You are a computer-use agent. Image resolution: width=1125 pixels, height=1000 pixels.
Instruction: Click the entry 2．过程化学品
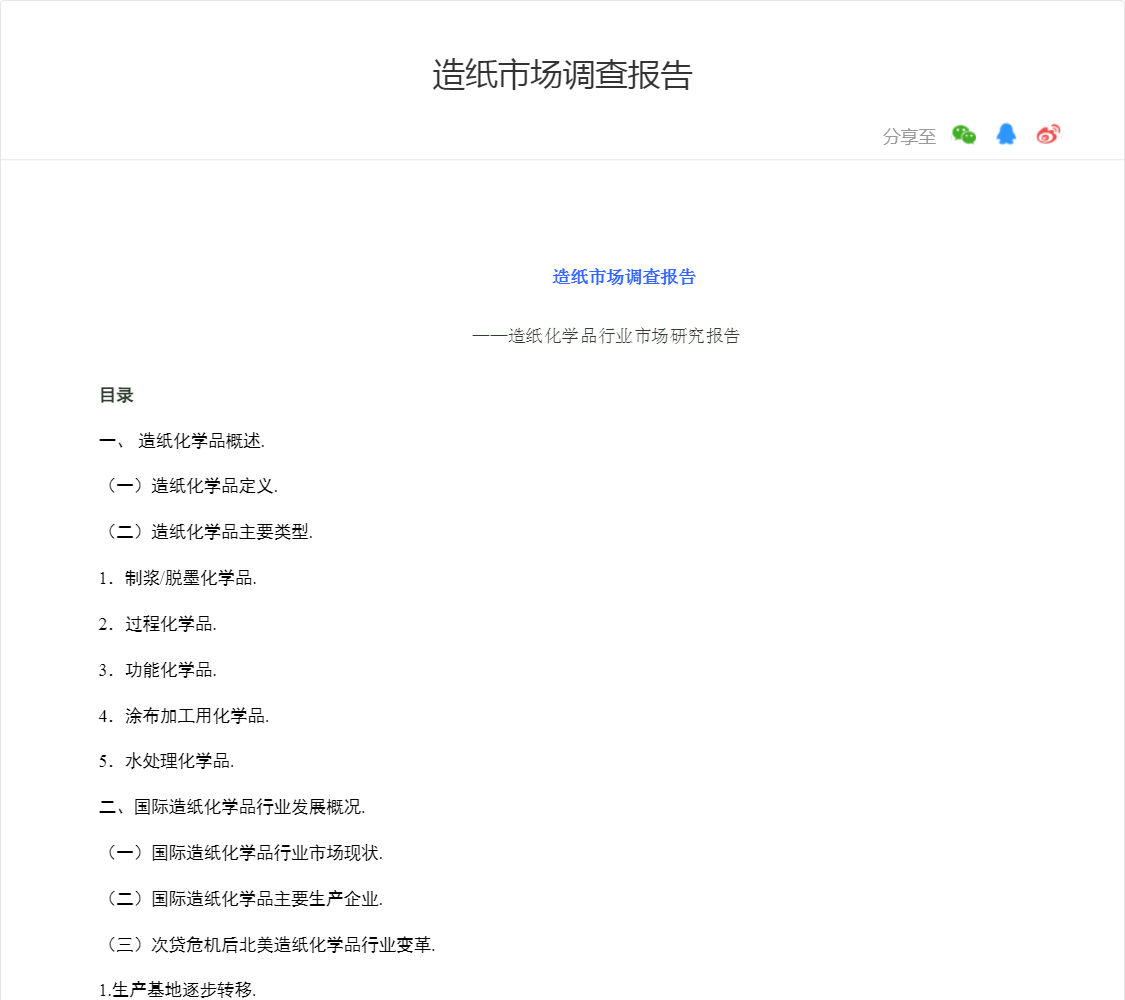click(x=158, y=624)
